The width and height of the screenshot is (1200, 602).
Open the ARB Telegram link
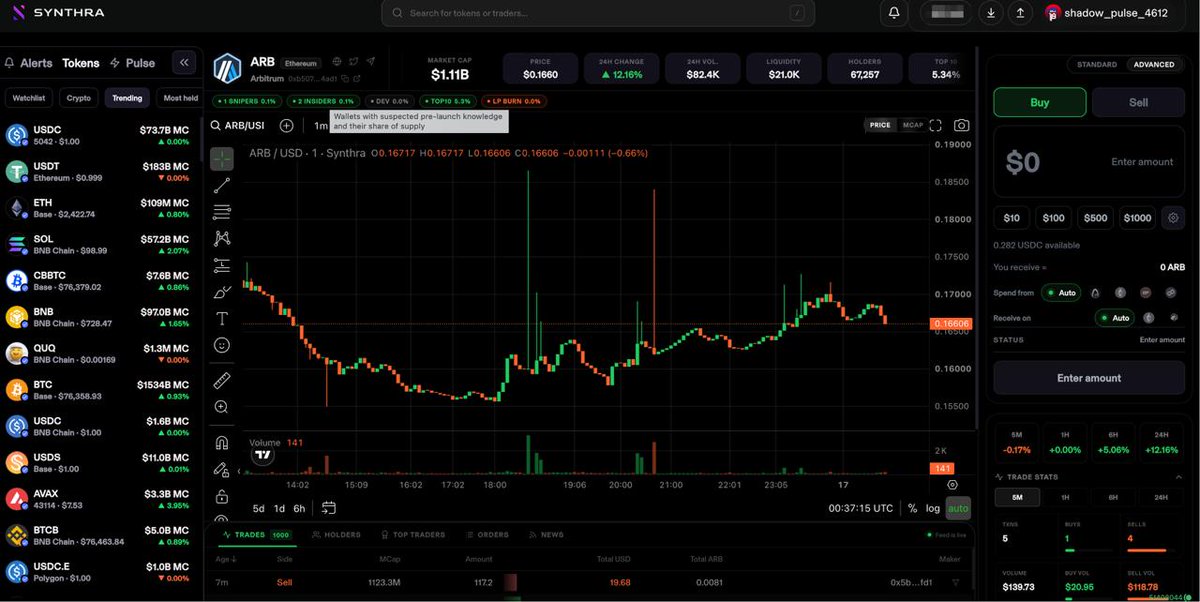tap(371, 62)
